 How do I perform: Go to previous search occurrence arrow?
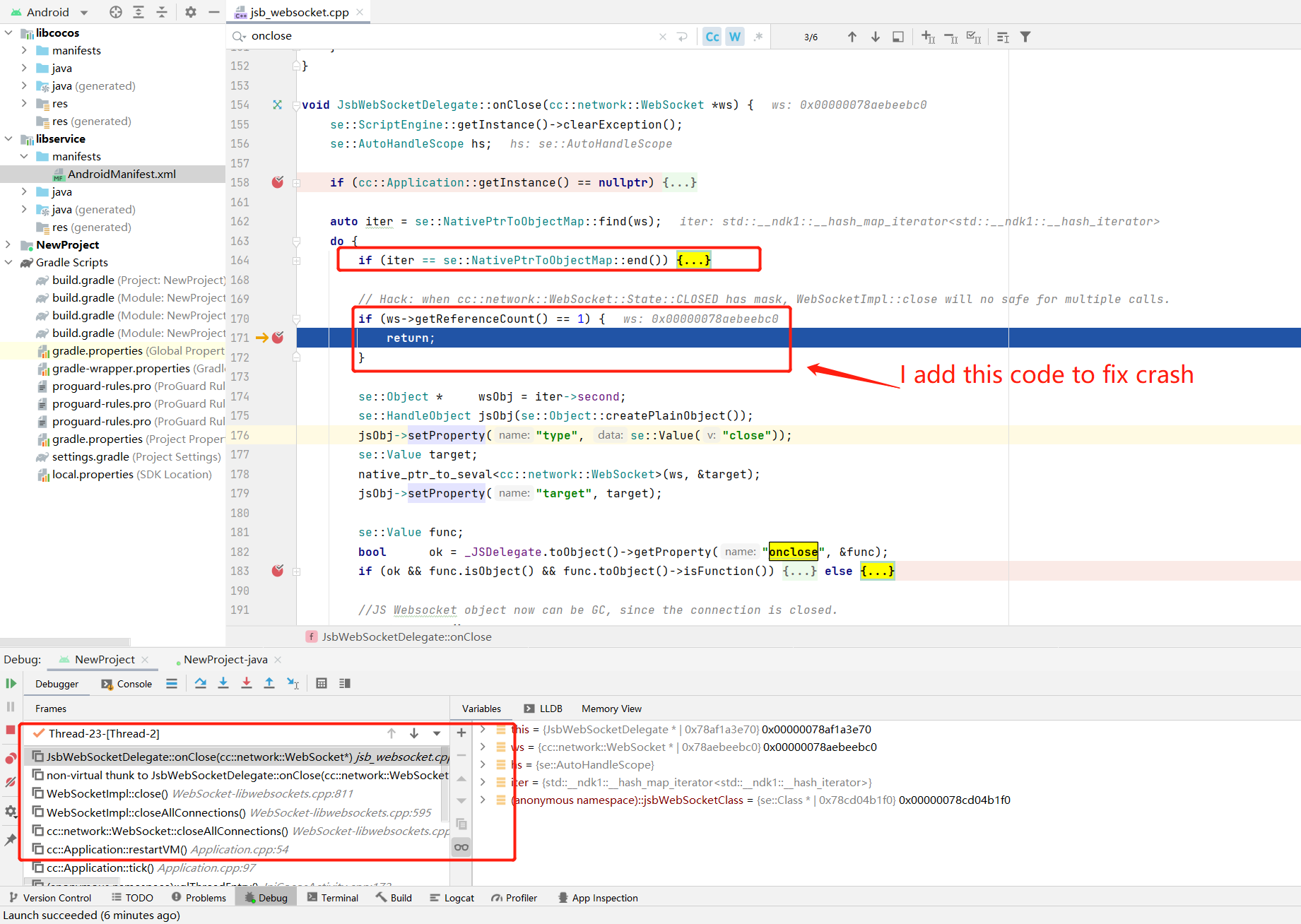tap(852, 37)
